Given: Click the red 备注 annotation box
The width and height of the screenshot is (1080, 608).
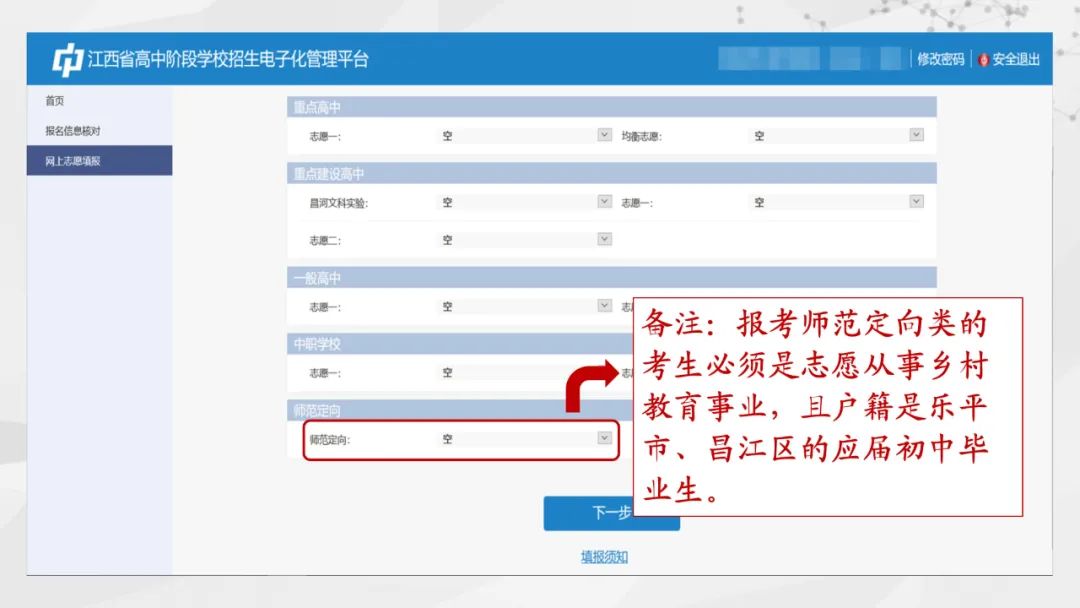Looking at the screenshot, I should (x=828, y=407).
